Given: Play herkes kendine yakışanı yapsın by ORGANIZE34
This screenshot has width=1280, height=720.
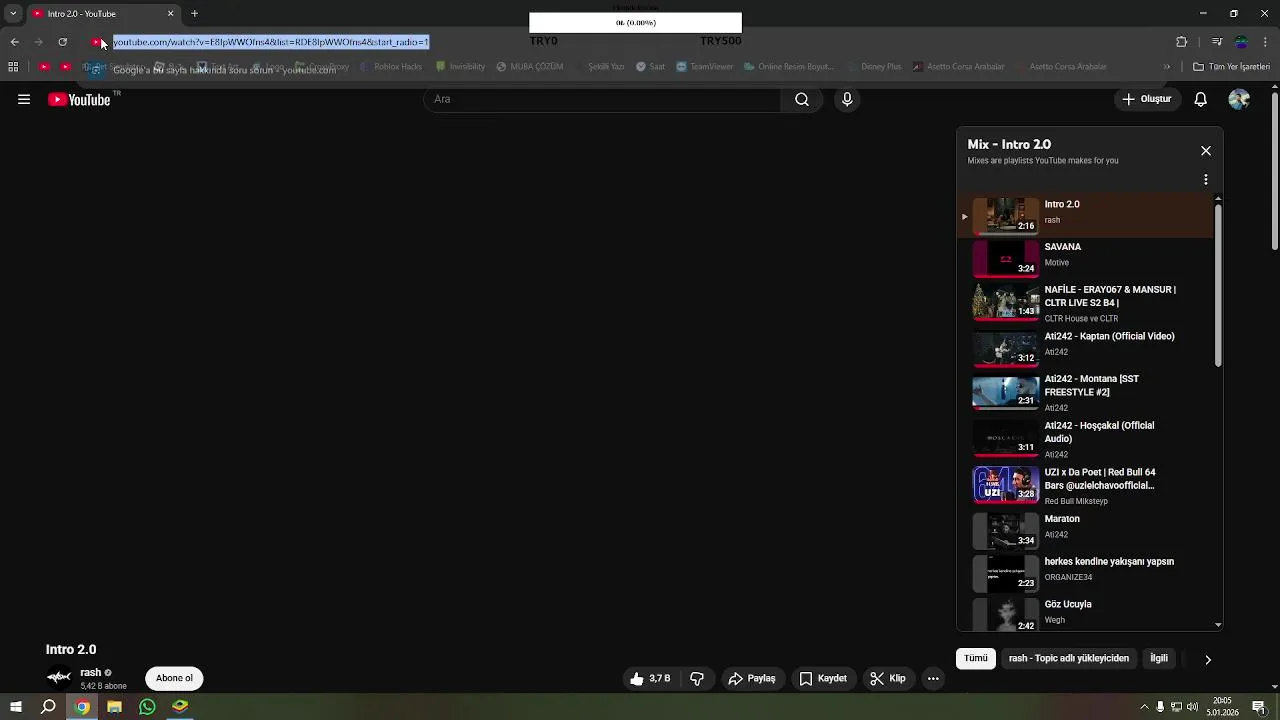Looking at the screenshot, I should (x=1087, y=573).
